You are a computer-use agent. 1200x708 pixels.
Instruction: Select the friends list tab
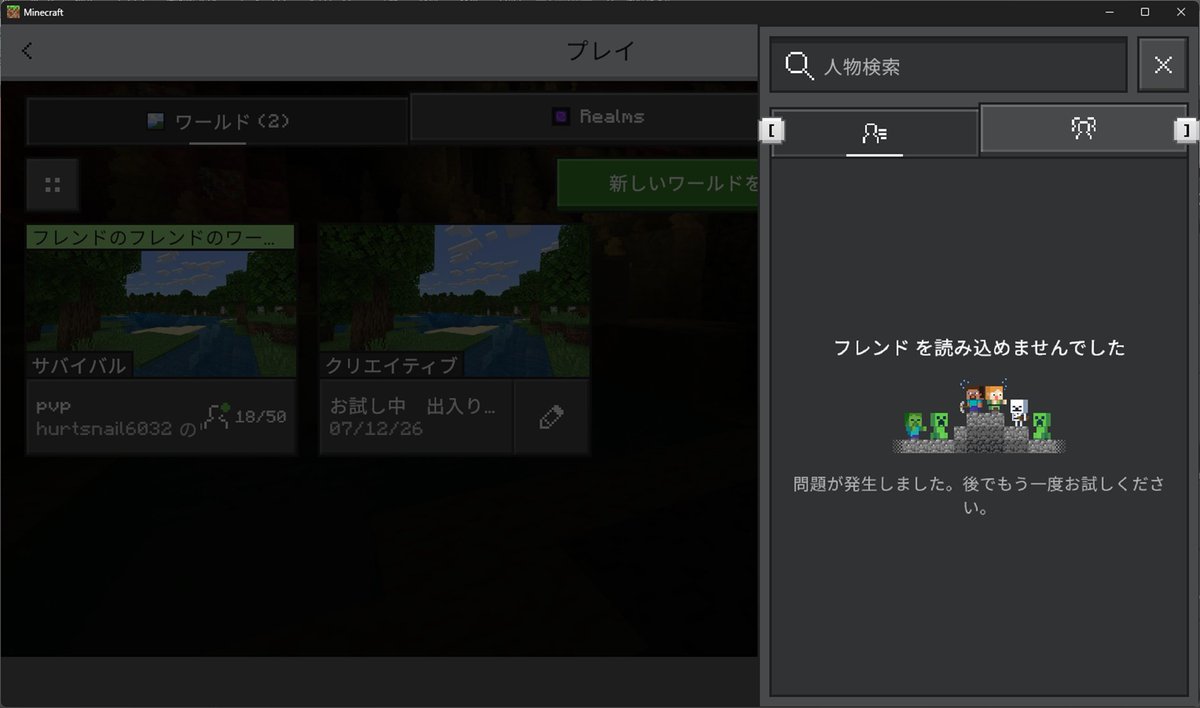(874, 133)
